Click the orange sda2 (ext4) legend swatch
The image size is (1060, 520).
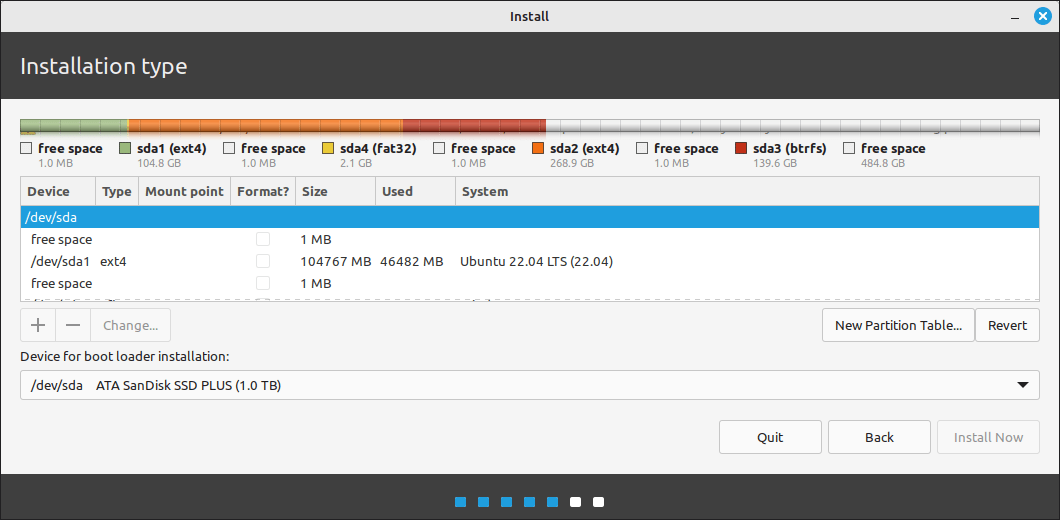(x=538, y=148)
